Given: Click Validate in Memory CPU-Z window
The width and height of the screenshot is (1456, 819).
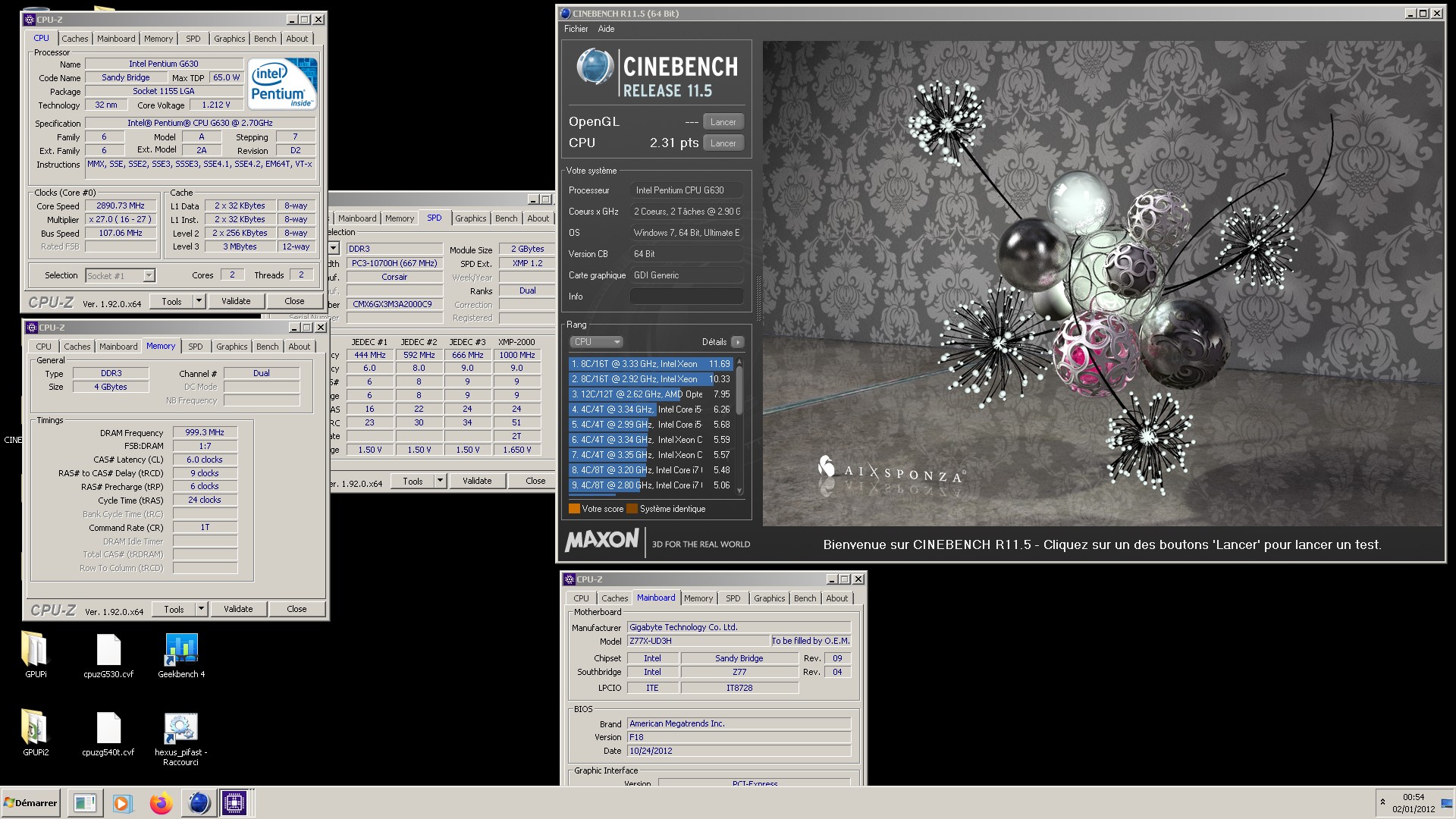Looking at the screenshot, I should tap(238, 609).
